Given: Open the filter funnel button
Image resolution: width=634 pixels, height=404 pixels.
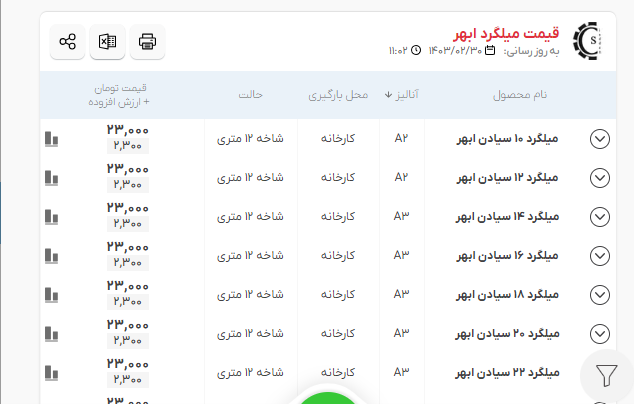Looking at the screenshot, I should pyautogui.click(x=607, y=375).
